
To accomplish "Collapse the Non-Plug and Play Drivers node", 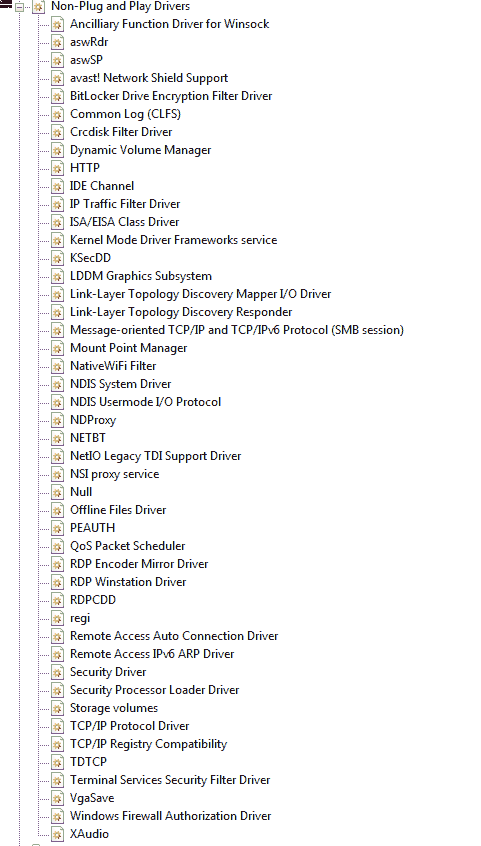I will click(19, 7).
